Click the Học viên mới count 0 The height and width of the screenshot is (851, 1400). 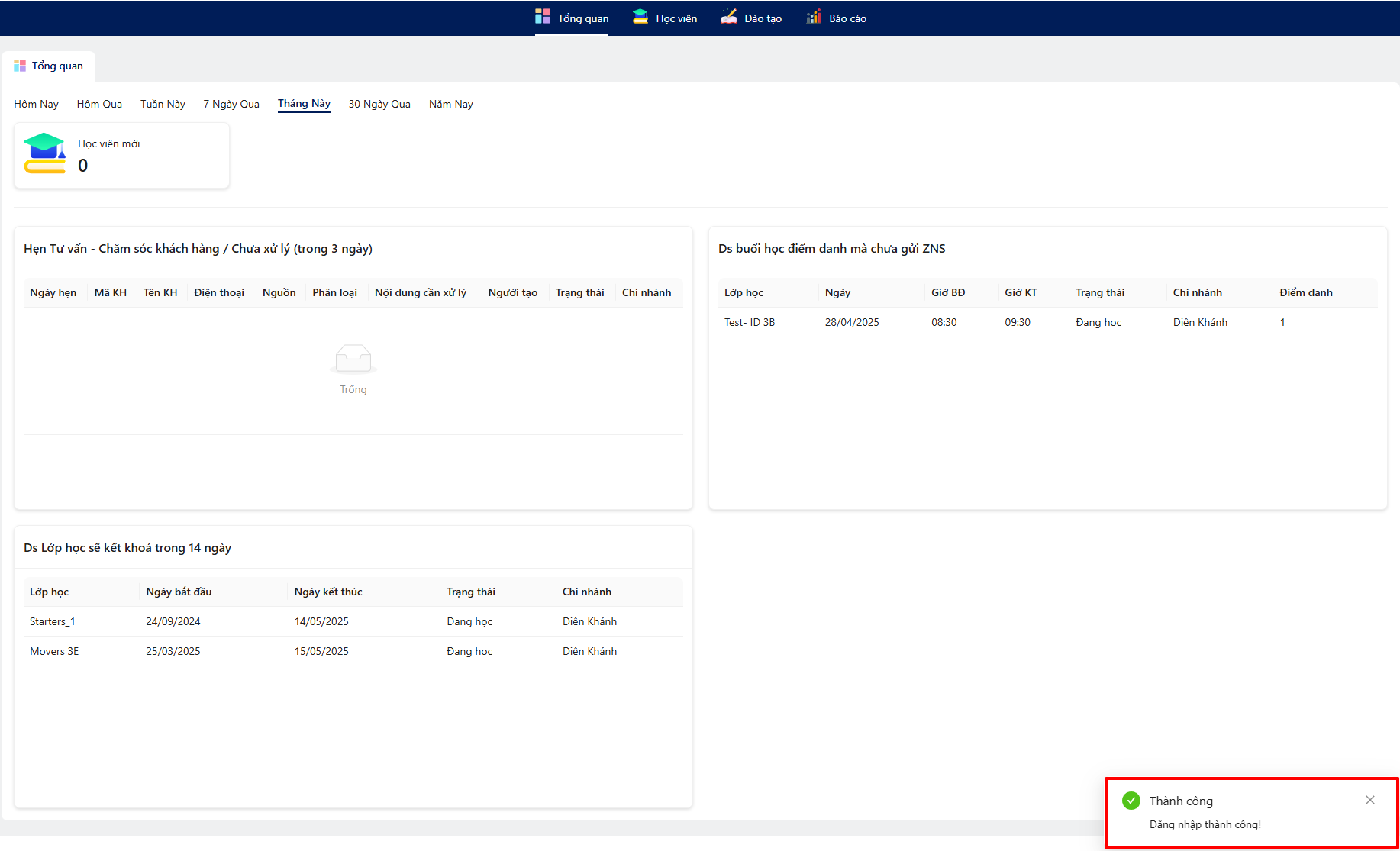82,166
